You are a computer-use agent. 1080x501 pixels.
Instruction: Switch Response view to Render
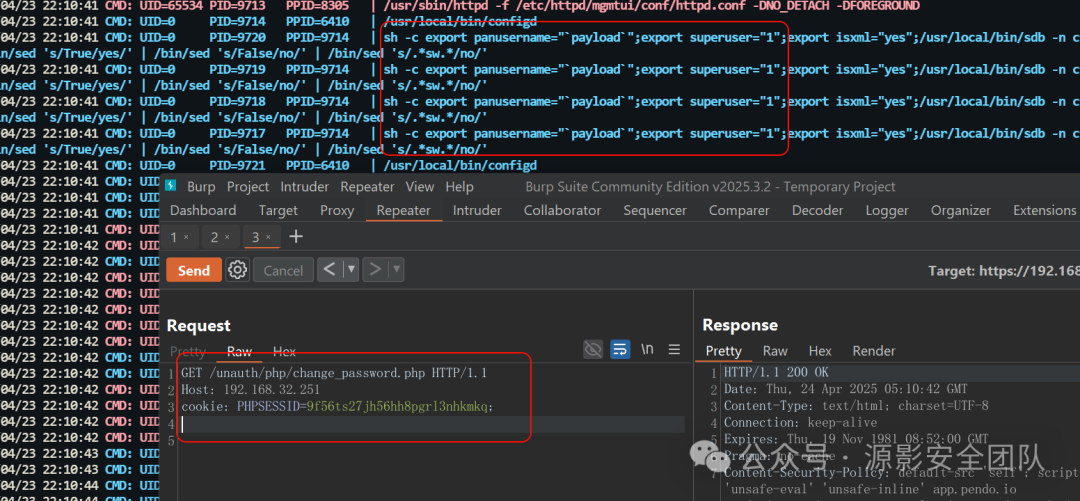(874, 351)
